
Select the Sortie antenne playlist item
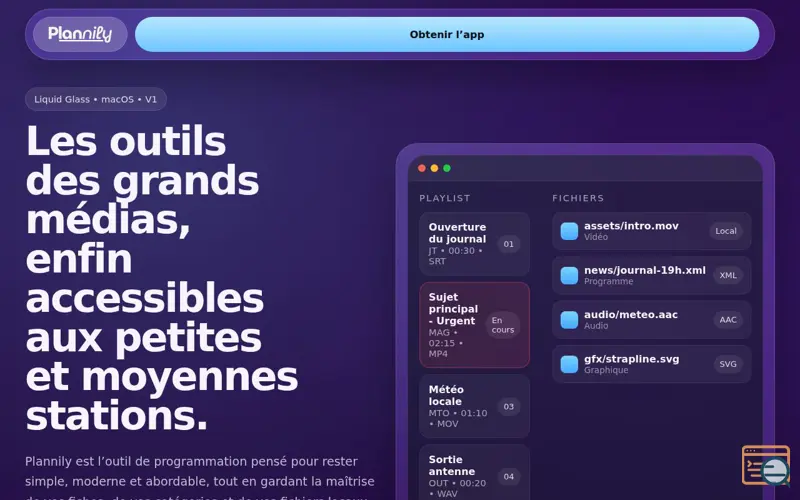[474, 474]
